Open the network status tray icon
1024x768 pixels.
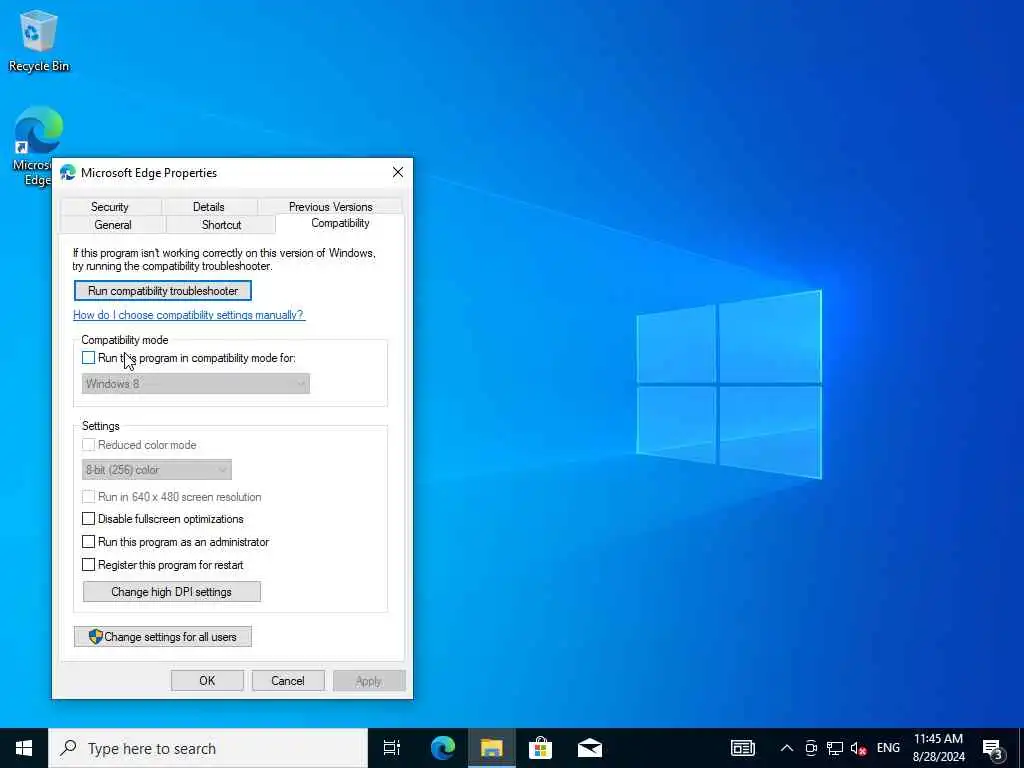[x=835, y=748]
